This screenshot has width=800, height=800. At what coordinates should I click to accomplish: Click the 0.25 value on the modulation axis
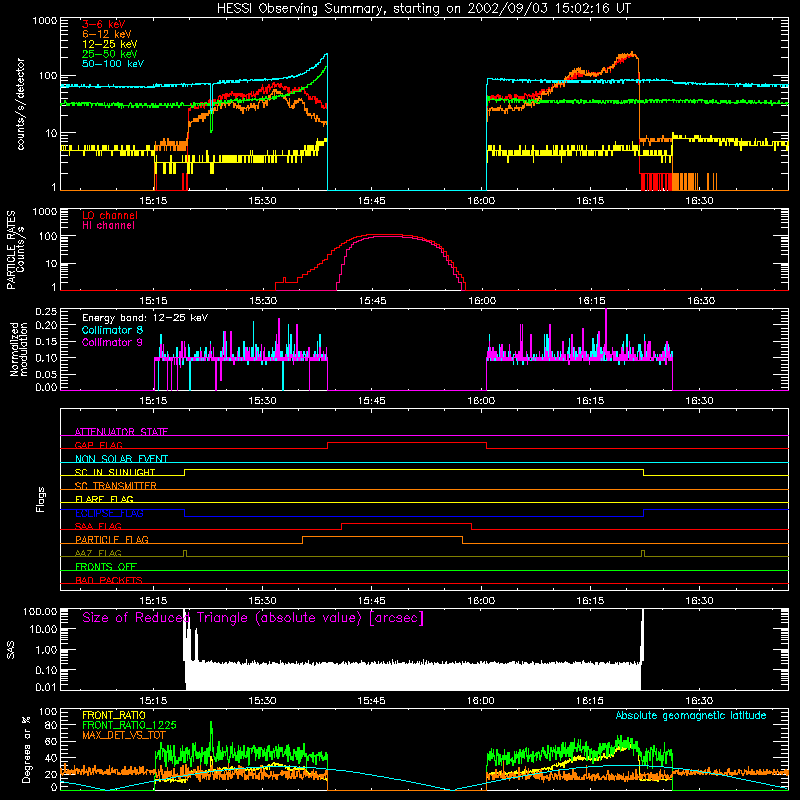46,311
